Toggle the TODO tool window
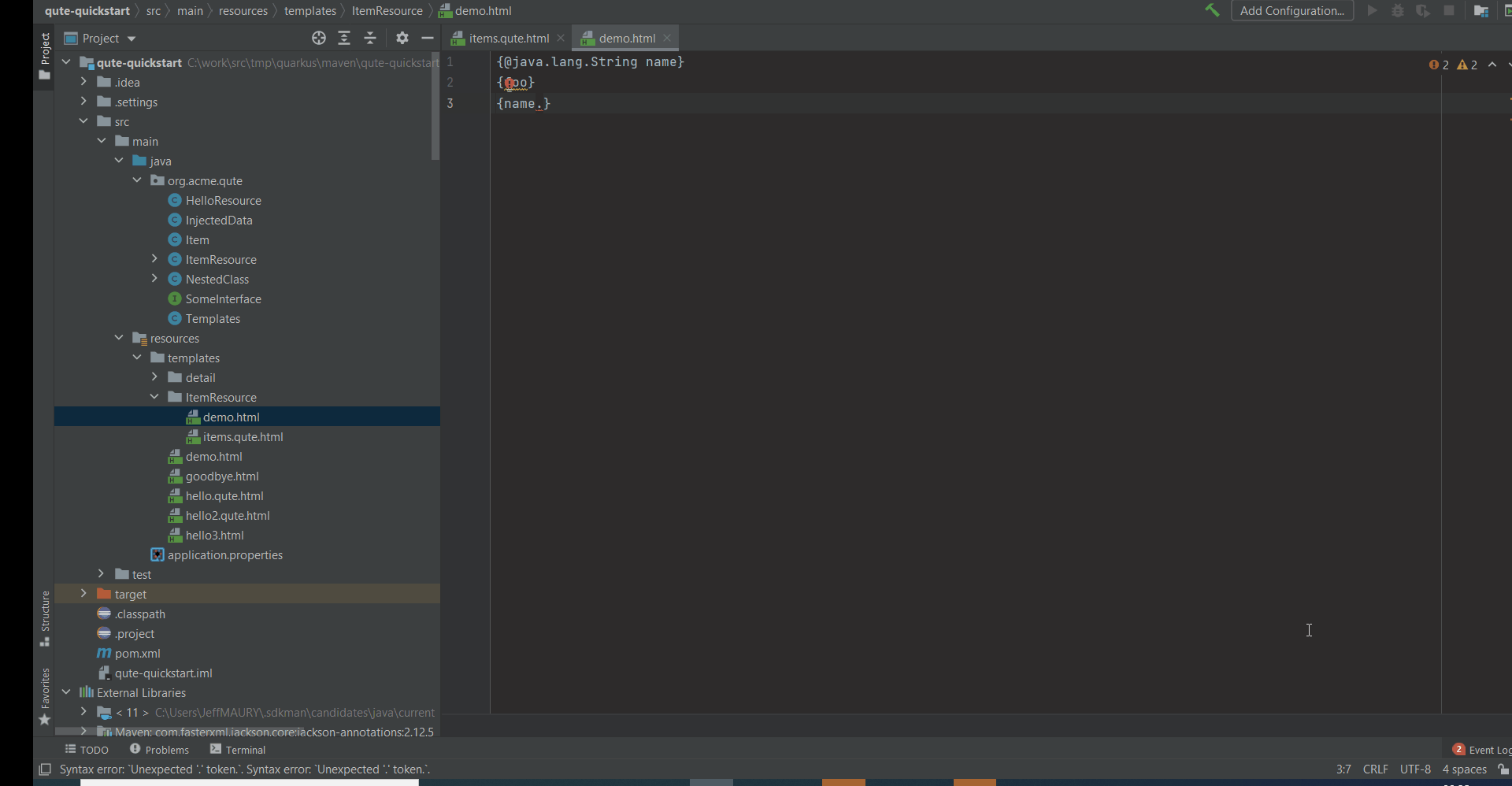Viewport: 1512px width, 786px height. point(87,749)
